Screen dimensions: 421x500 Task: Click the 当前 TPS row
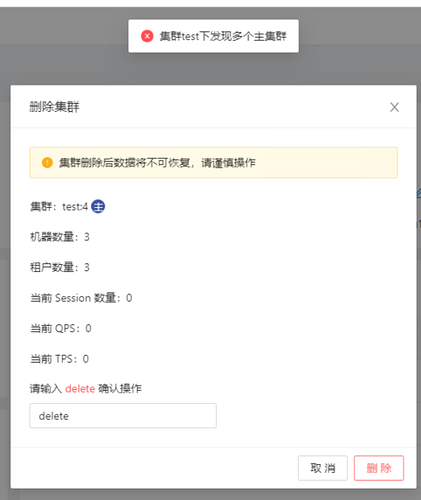(x=59, y=359)
